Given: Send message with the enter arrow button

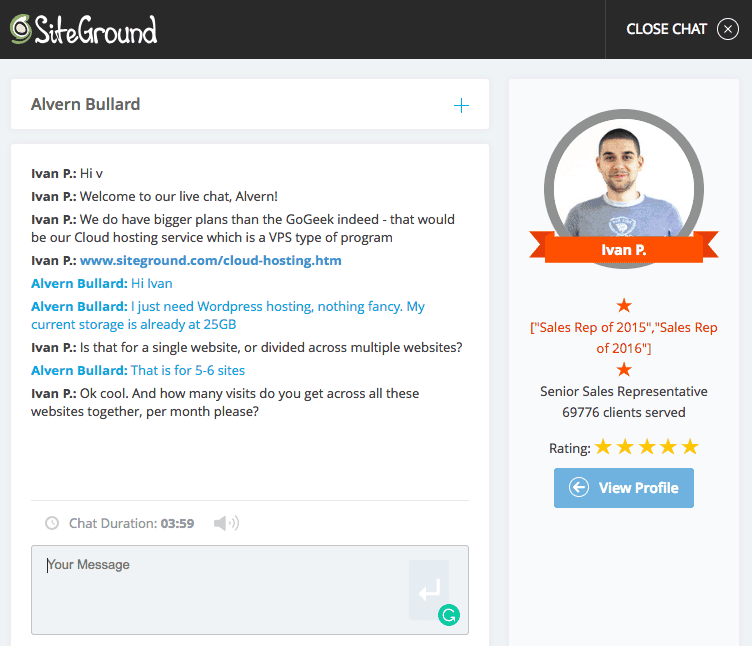Looking at the screenshot, I should click(x=429, y=589).
